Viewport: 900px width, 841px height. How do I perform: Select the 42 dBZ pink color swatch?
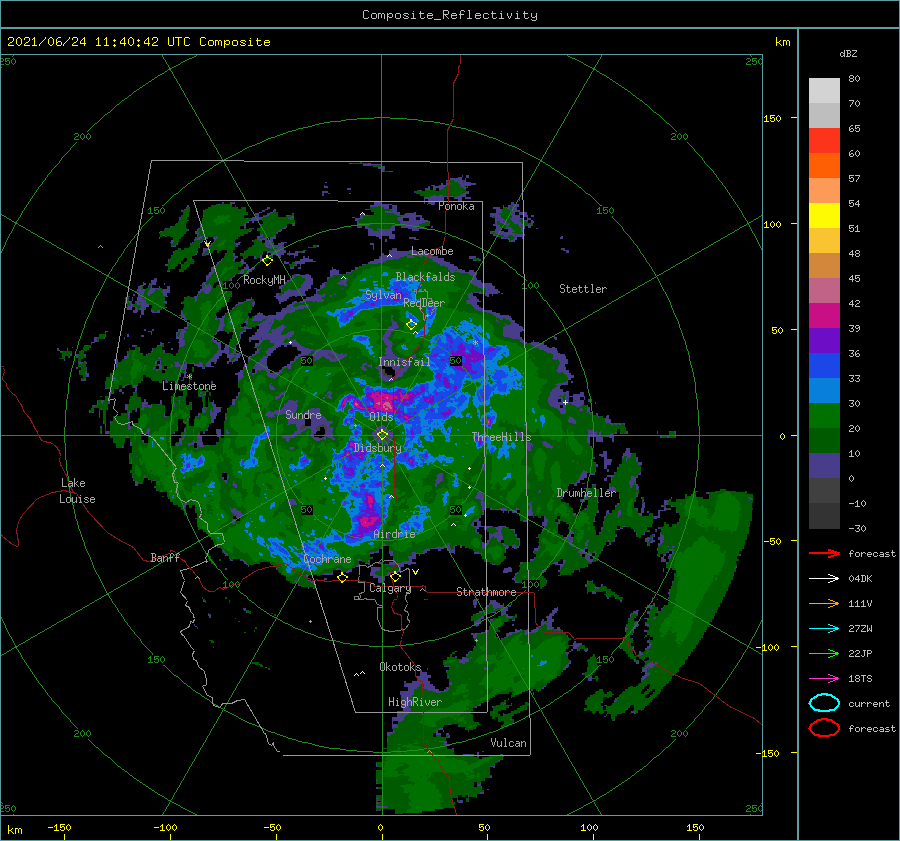824,290
